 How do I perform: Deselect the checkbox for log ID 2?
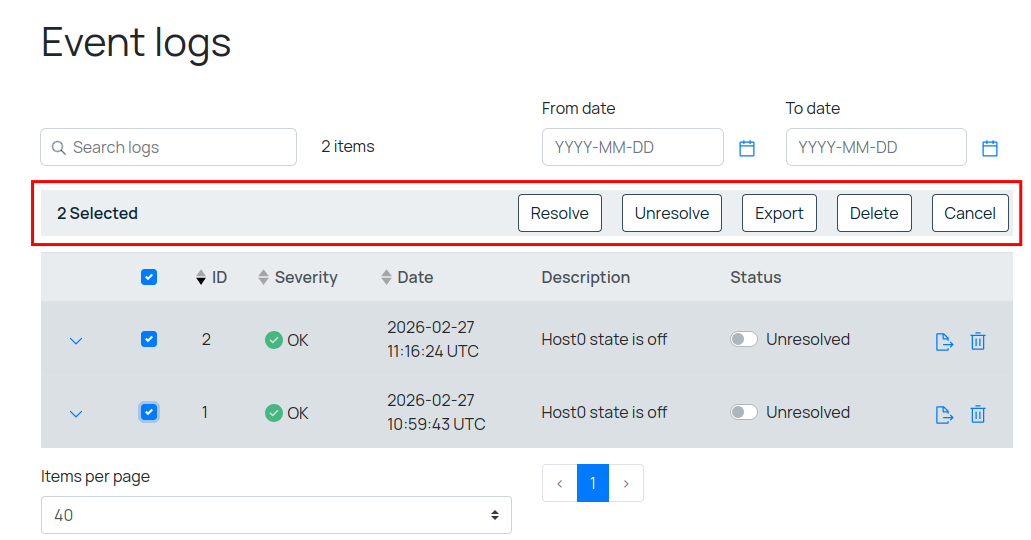point(149,340)
